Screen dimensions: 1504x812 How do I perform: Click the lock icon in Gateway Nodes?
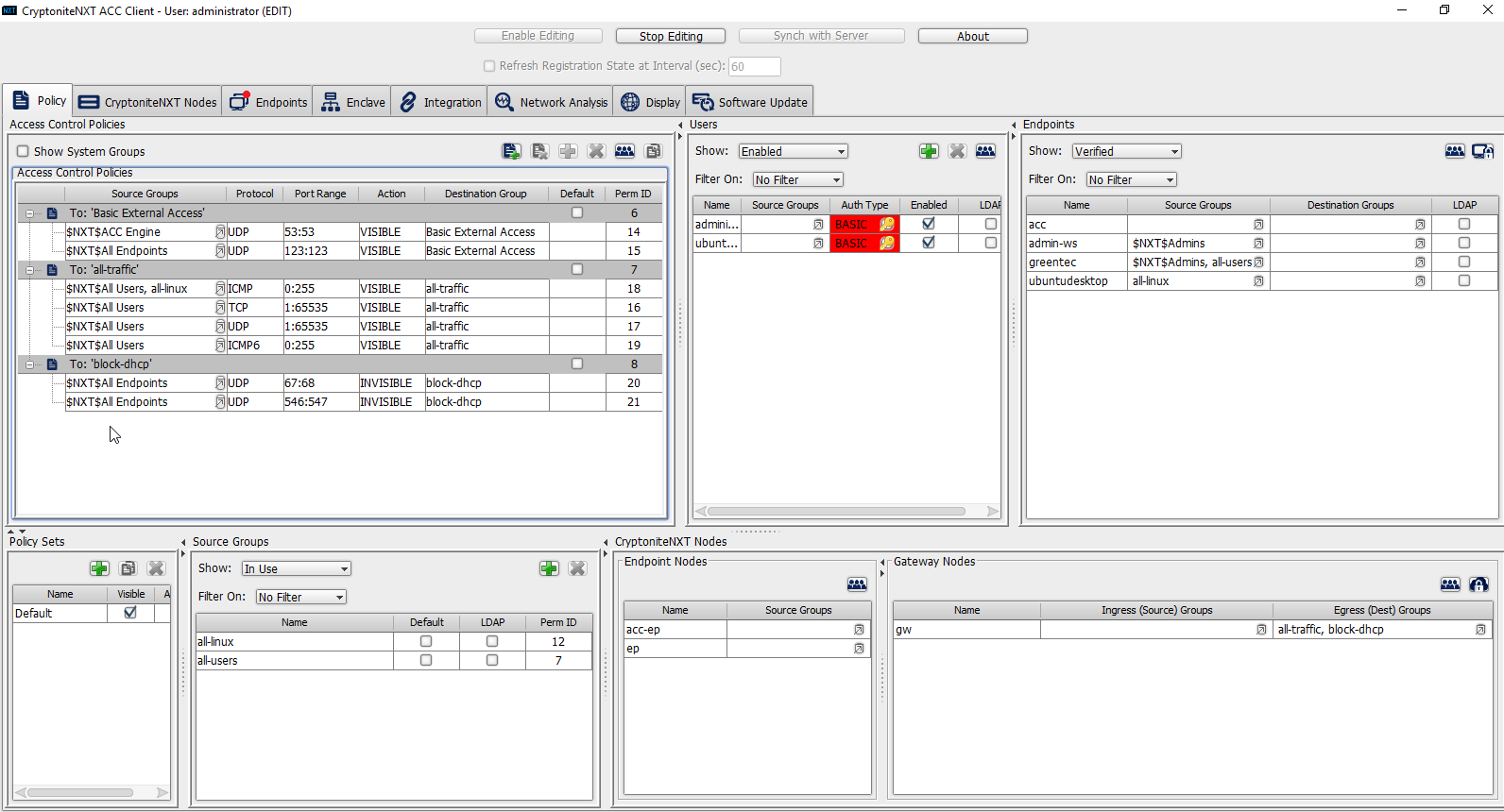(x=1478, y=584)
